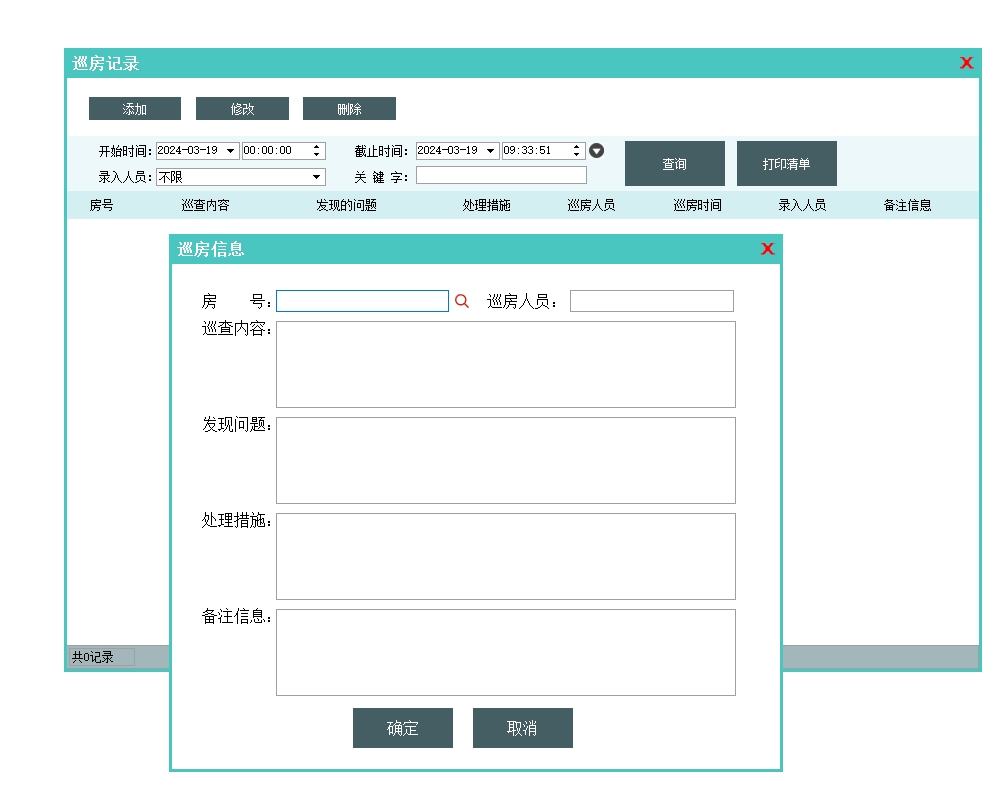
Task: Click the 打印清单 button
Action: click(x=786, y=164)
